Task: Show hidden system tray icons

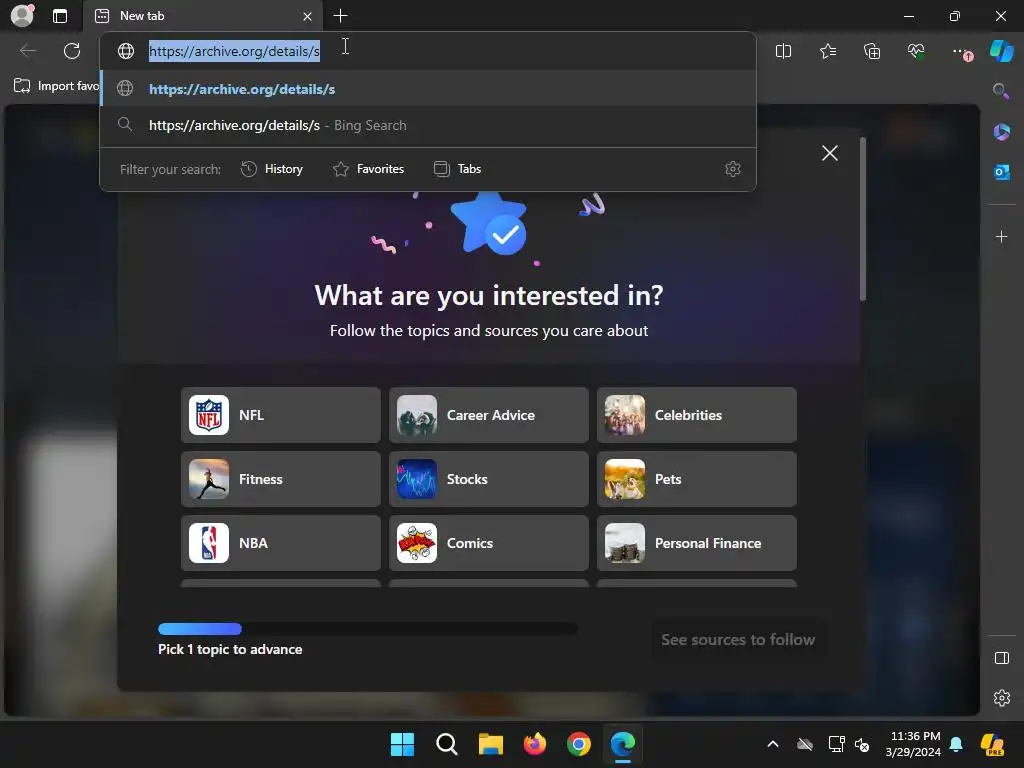Action: [x=773, y=744]
